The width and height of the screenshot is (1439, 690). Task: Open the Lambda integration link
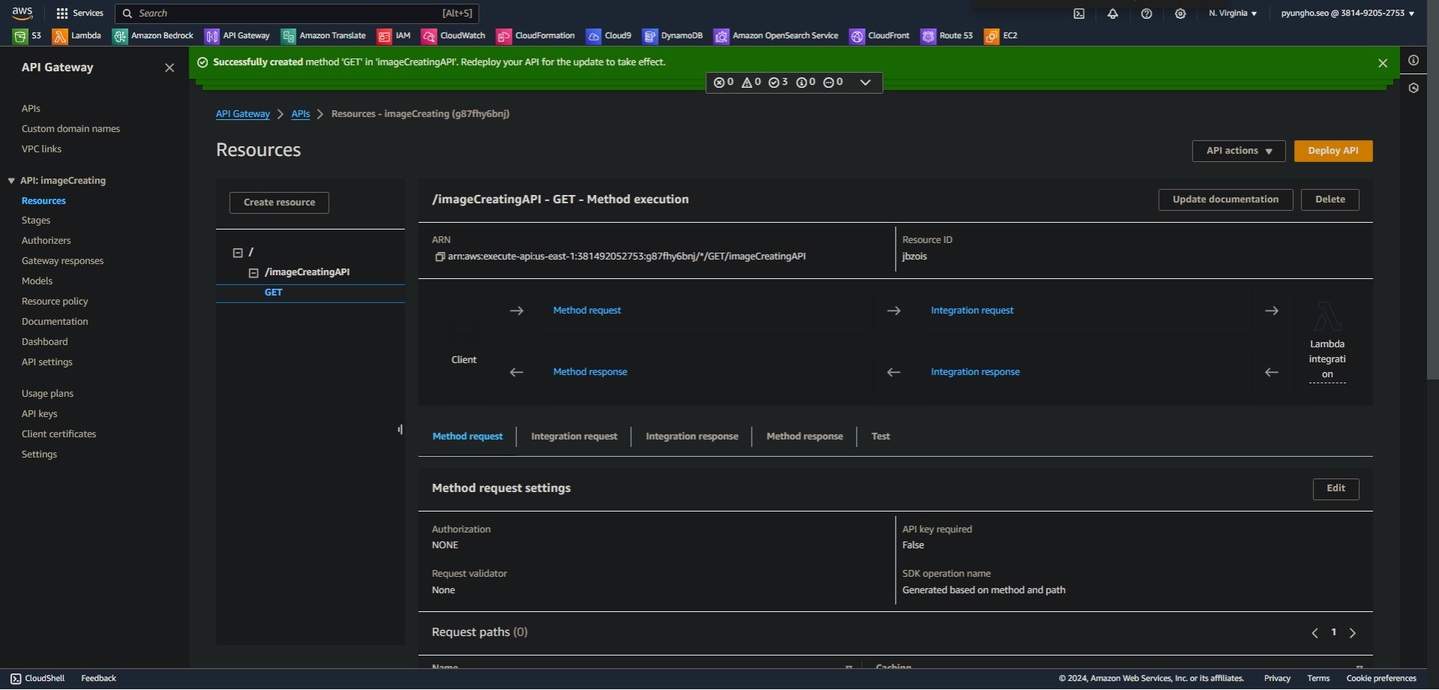click(x=1327, y=359)
